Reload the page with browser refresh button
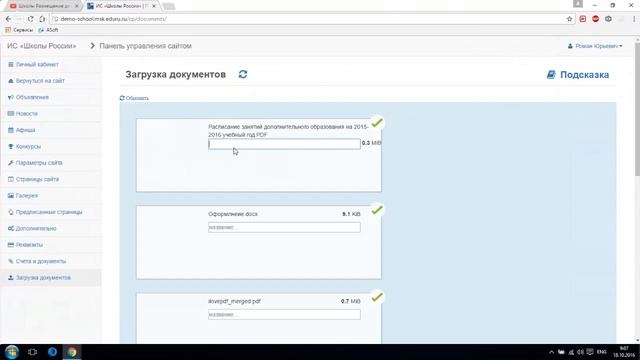The image size is (640, 360). pos(31,19)
